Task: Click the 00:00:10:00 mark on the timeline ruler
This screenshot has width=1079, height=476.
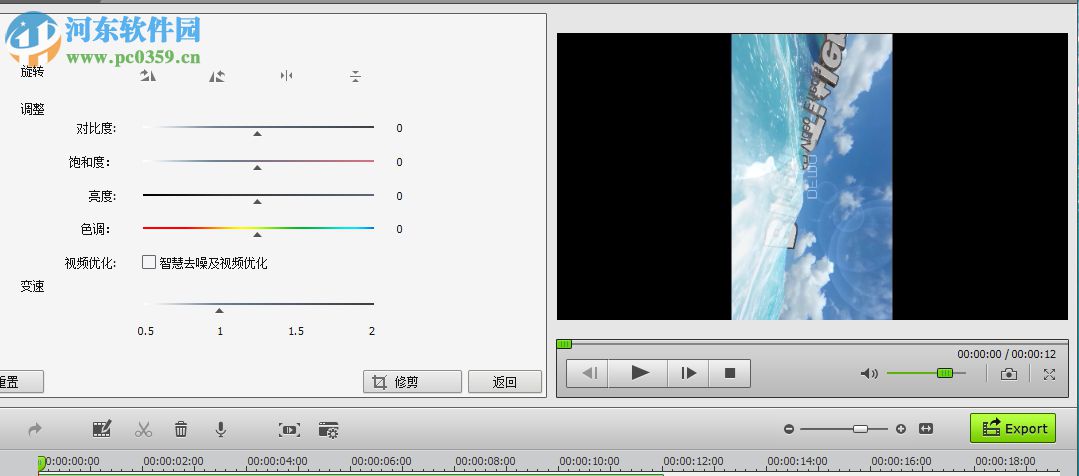Action: [588, 461]
